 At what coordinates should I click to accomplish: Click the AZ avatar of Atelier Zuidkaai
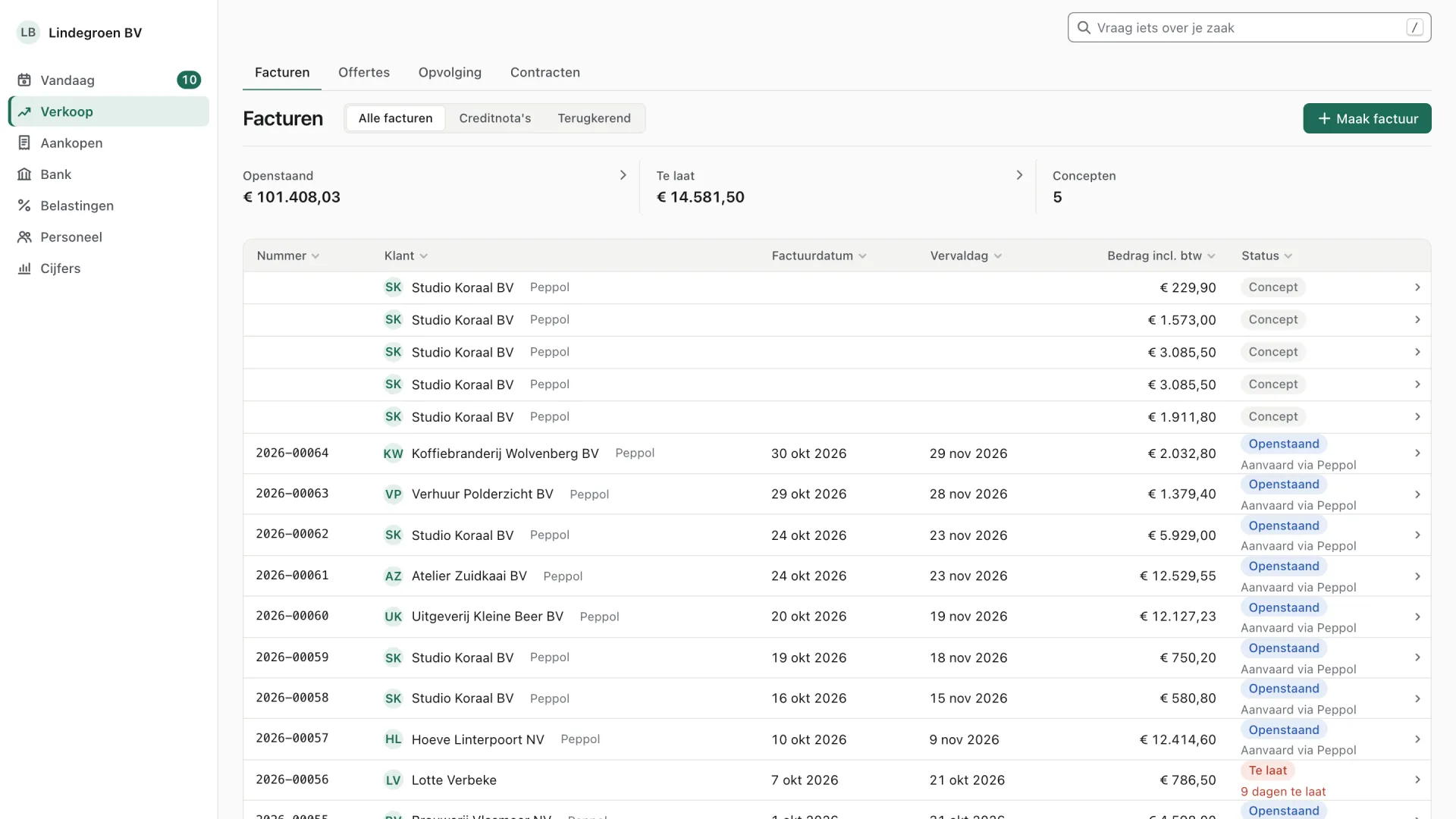click(x=393, y=576)
